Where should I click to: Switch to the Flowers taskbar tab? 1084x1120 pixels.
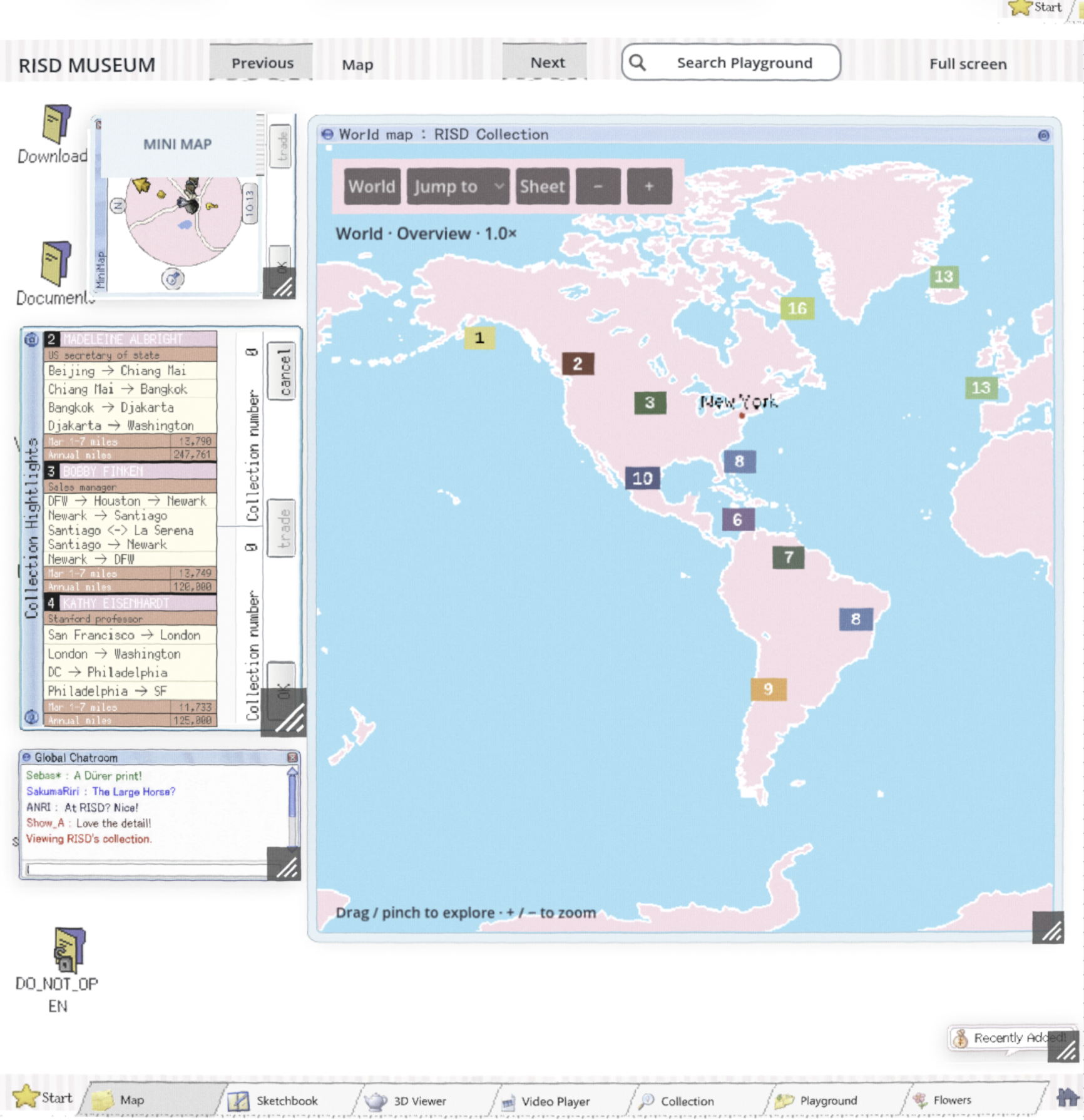tap(951, 1099)
